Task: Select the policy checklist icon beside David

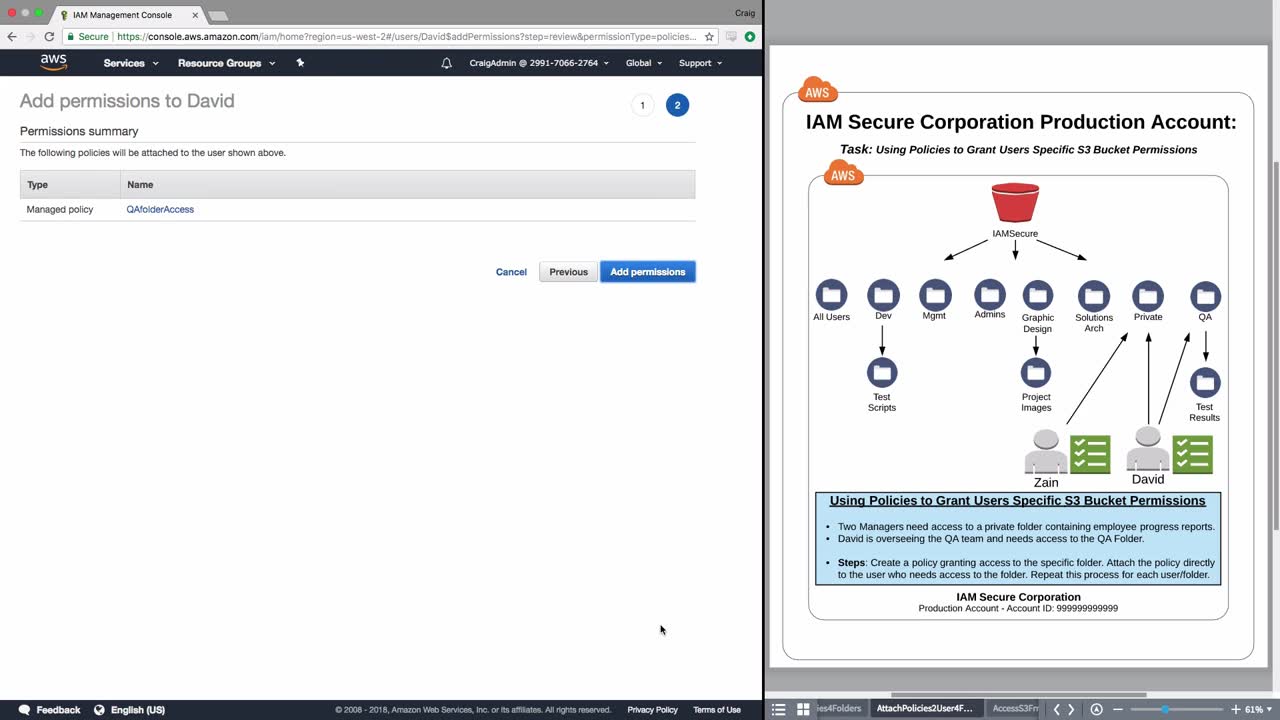Action: pos(1193,454)
